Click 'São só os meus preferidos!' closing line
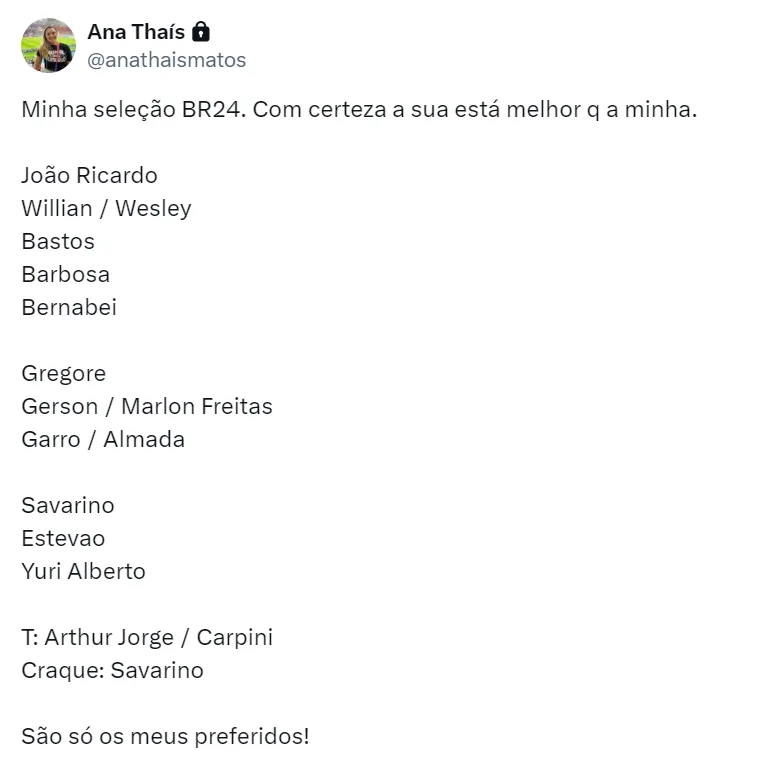 click(x=165, y=736)
